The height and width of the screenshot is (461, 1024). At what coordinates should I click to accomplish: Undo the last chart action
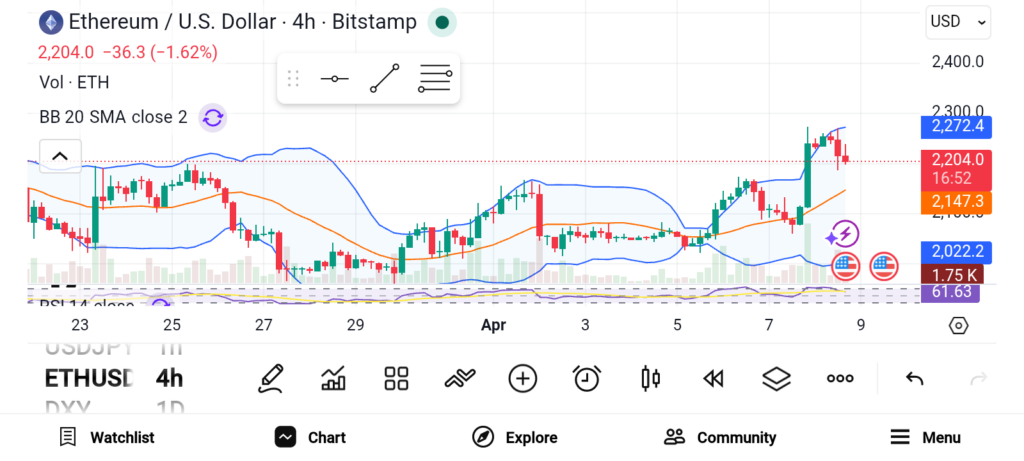914,378
